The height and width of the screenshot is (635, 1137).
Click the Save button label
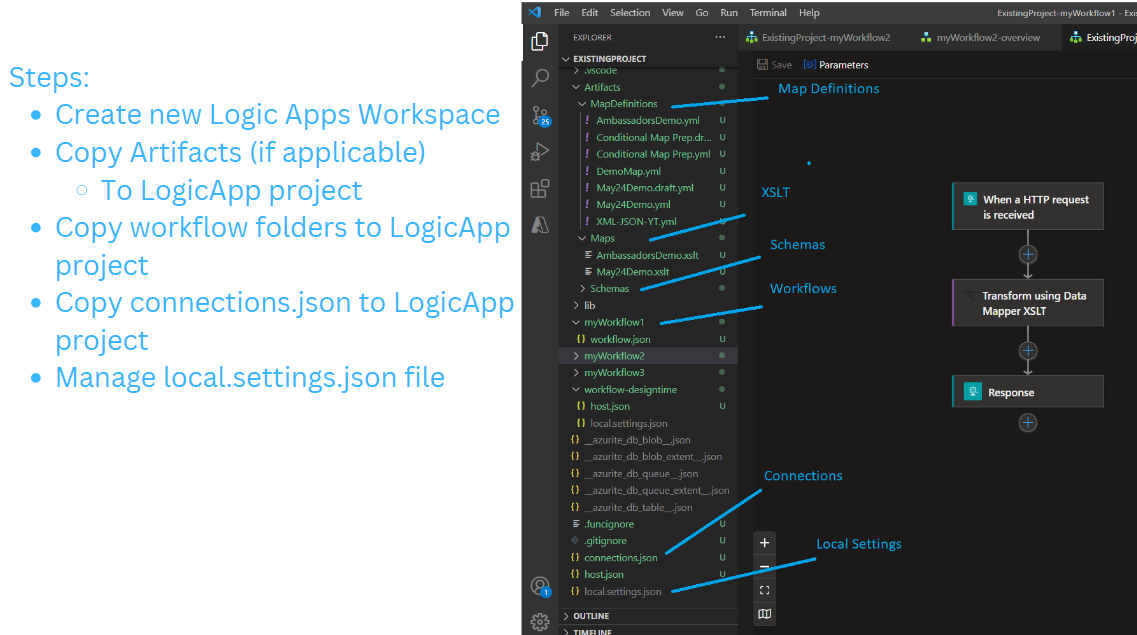pyautogui.click(x=781, y=65)
